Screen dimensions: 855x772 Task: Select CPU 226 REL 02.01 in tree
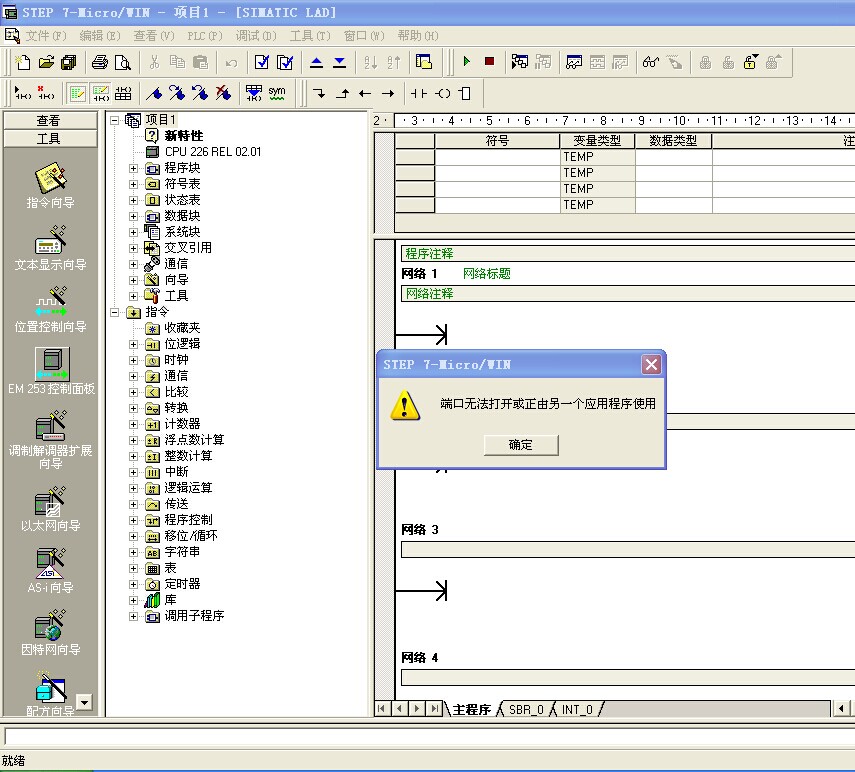pos(212,152)
